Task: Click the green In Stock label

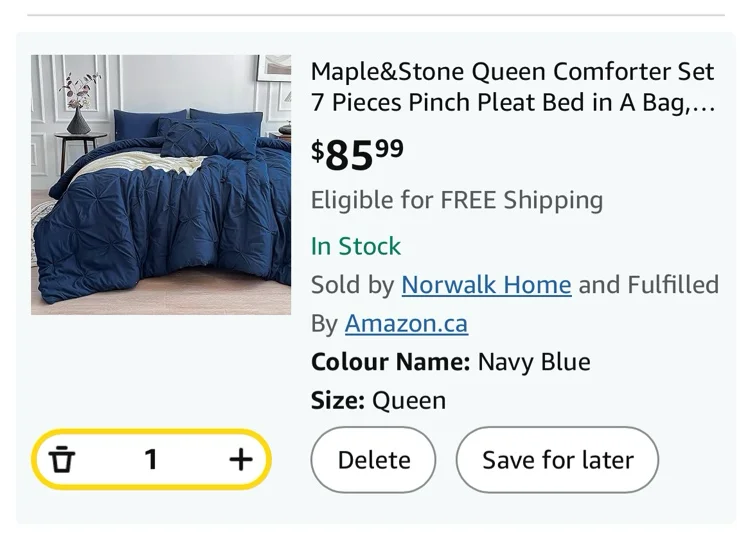Action: 356,246
